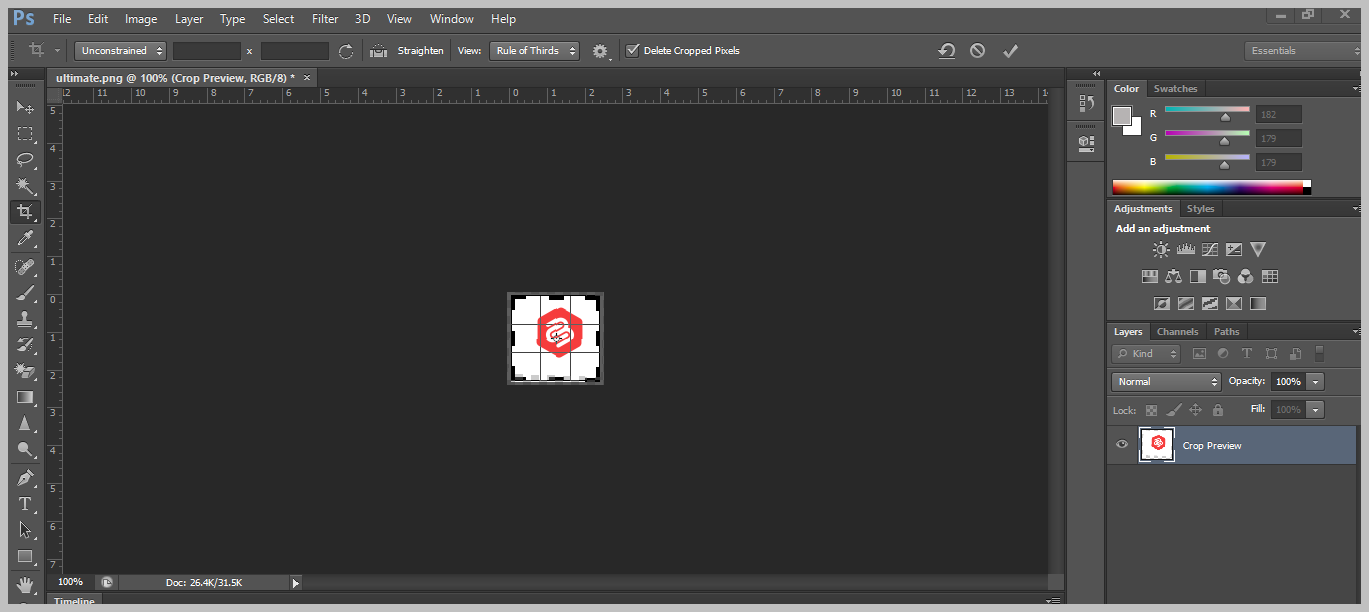This screenshot has height=612, width=1369.
Task: Open the status bar Doc info arrow
Action: tap(295, 582)
